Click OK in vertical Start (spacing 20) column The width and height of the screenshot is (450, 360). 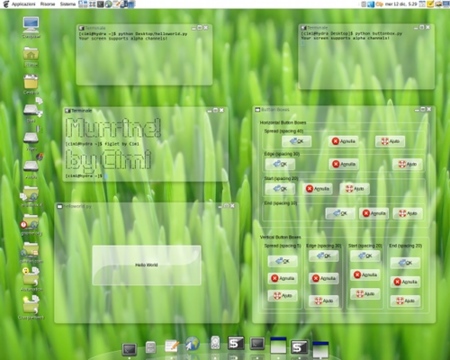[365, 256]
